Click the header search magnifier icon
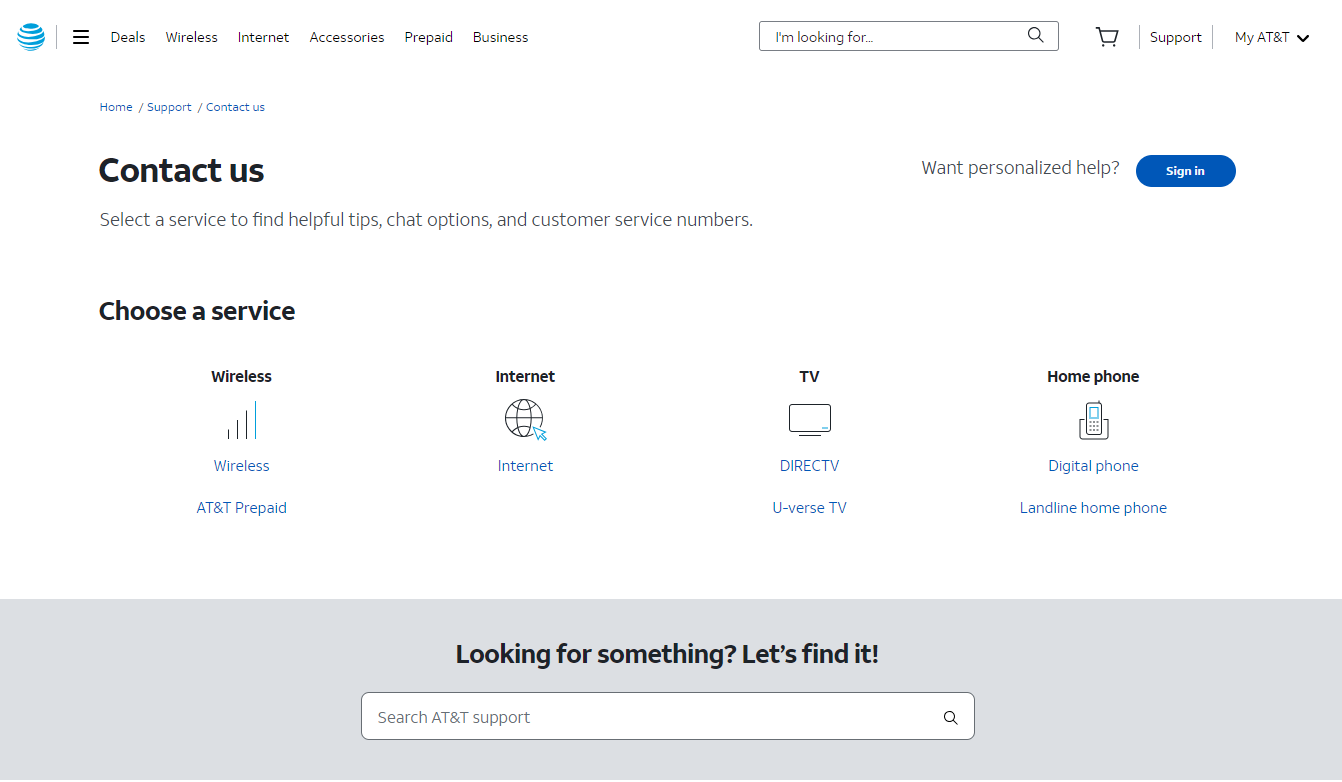 [1035, 35]
